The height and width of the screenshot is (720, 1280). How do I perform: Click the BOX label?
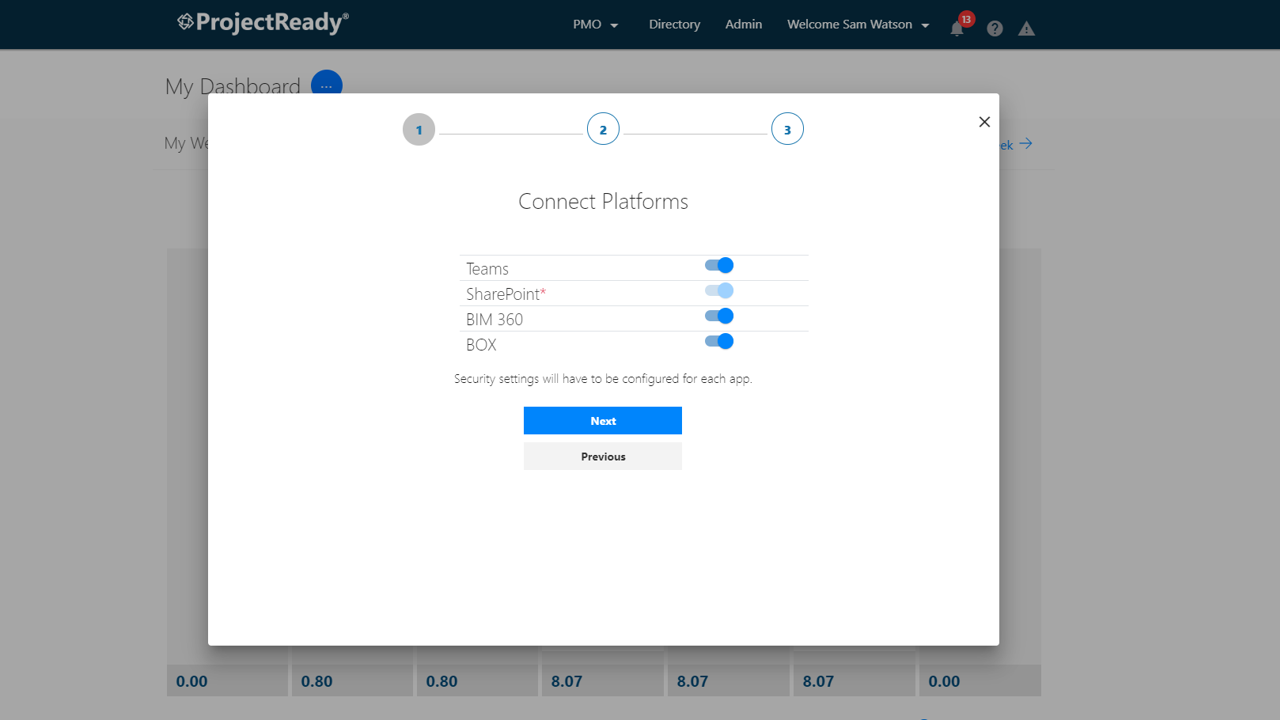click(x=481, y=345)
